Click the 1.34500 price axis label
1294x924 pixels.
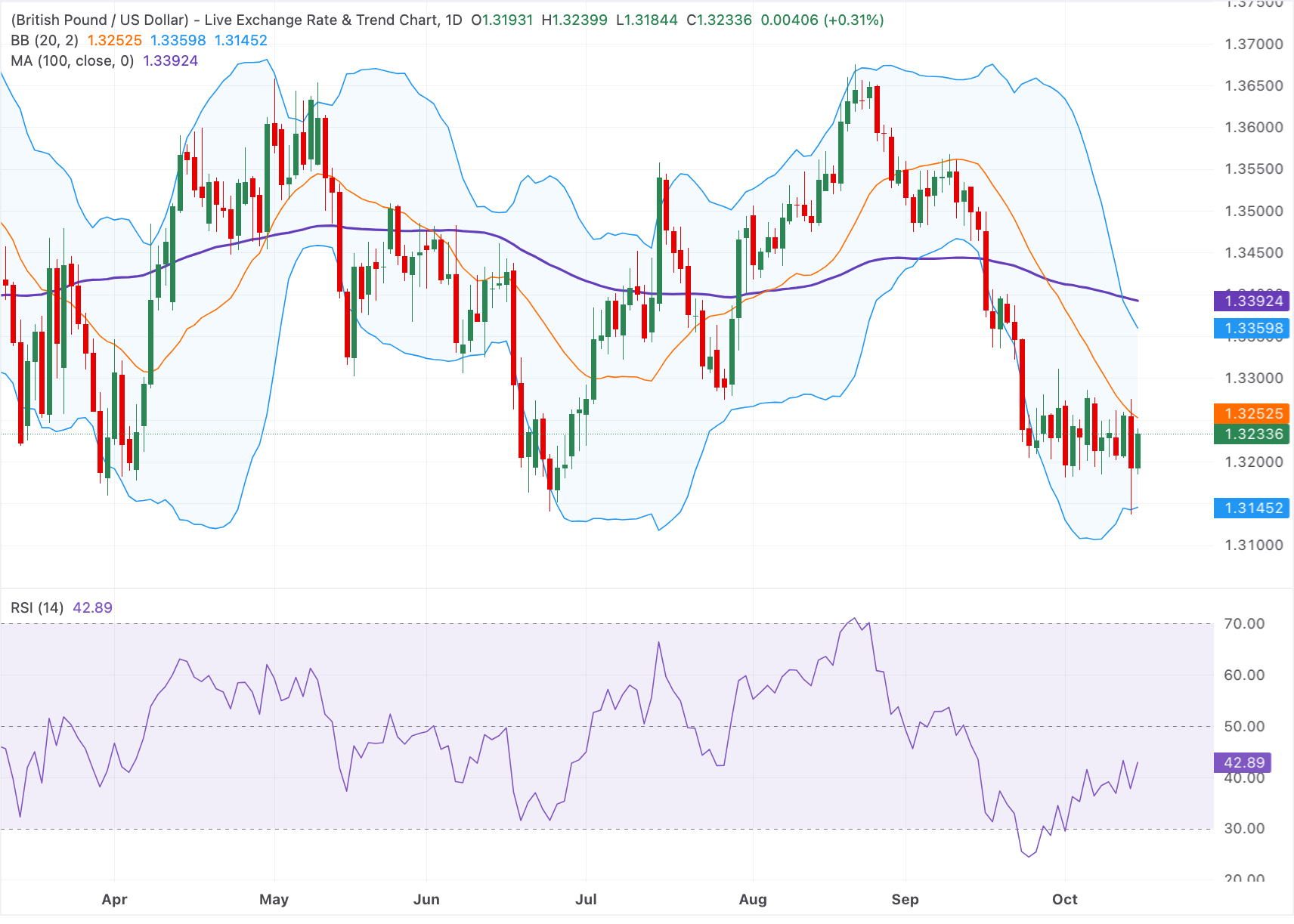(1254, 252)
